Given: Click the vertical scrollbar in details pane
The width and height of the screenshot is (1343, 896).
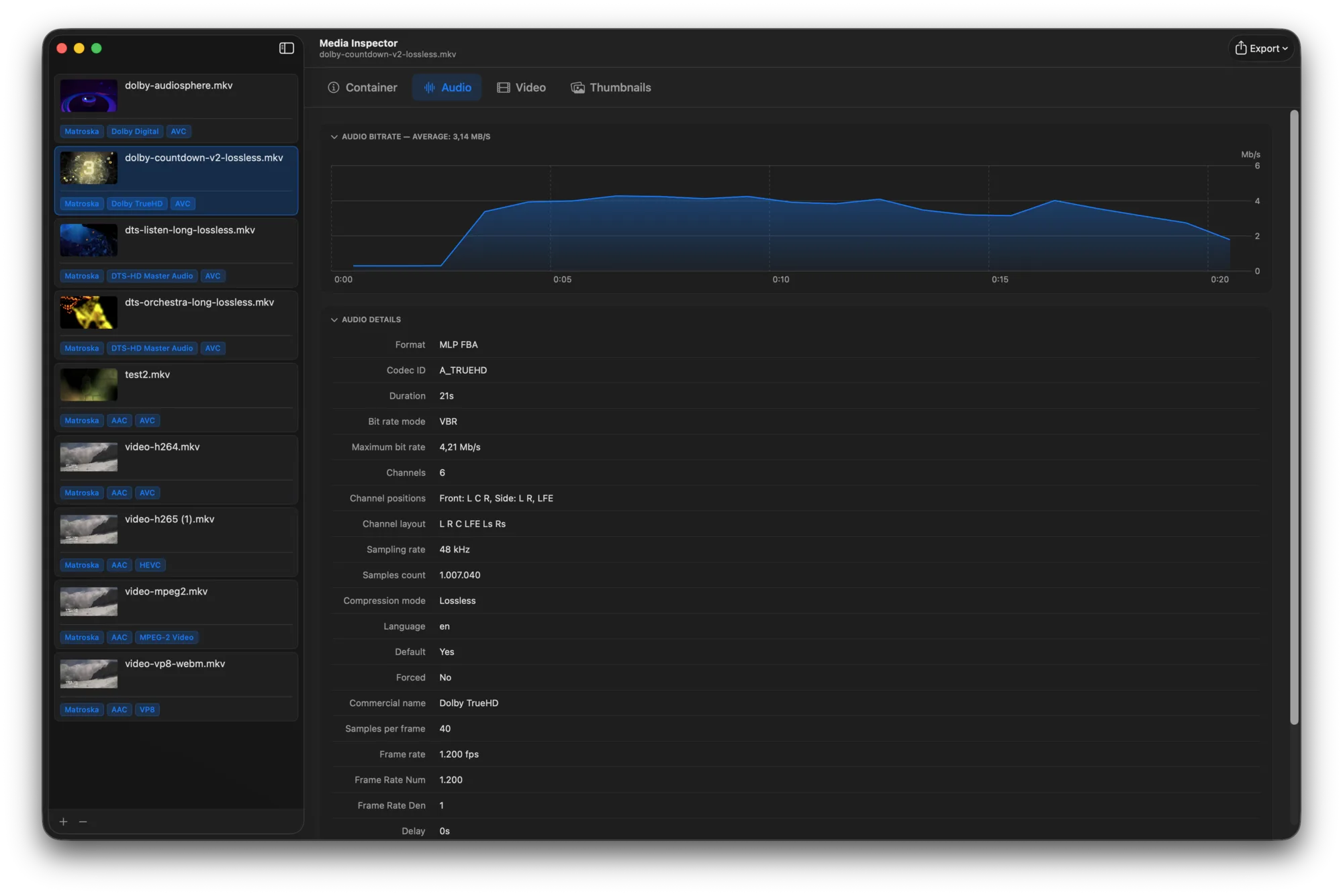Looking at the screenshot, I should tap(1294, 416).
